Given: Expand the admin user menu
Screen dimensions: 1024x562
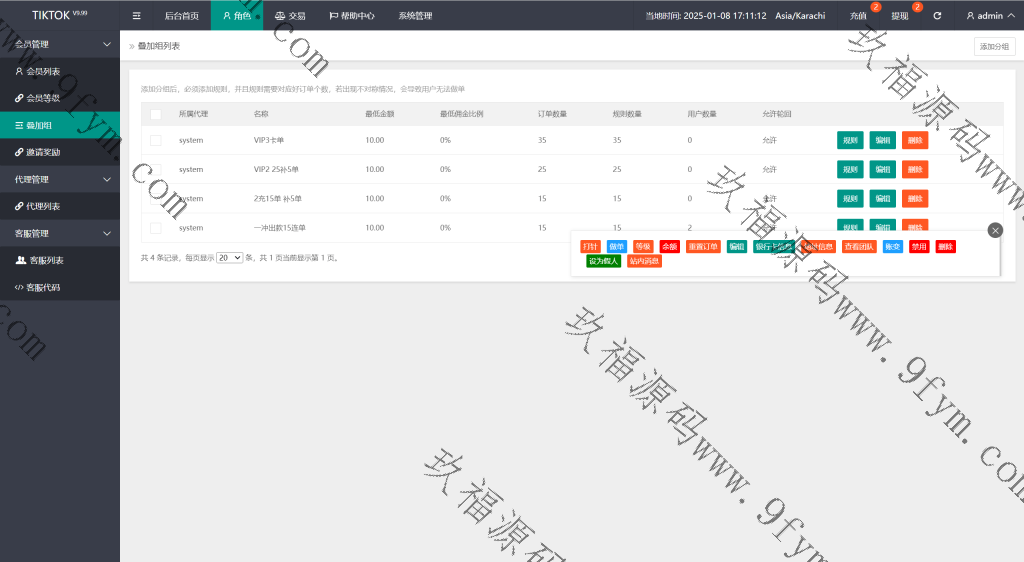Looking at the screenshot, I should coord(989,16).
